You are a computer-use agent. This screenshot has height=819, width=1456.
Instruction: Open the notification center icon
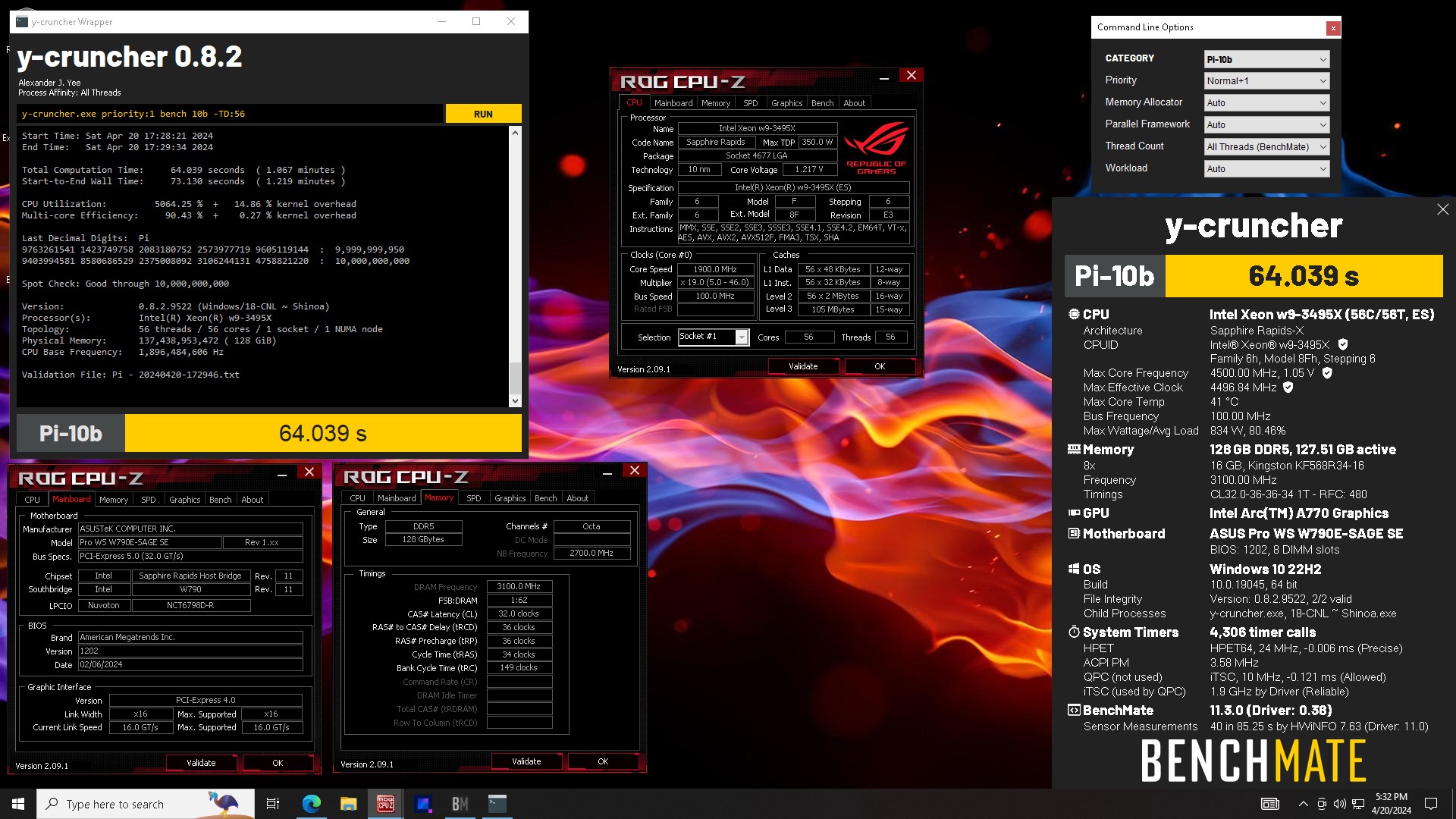[1431, 804]
